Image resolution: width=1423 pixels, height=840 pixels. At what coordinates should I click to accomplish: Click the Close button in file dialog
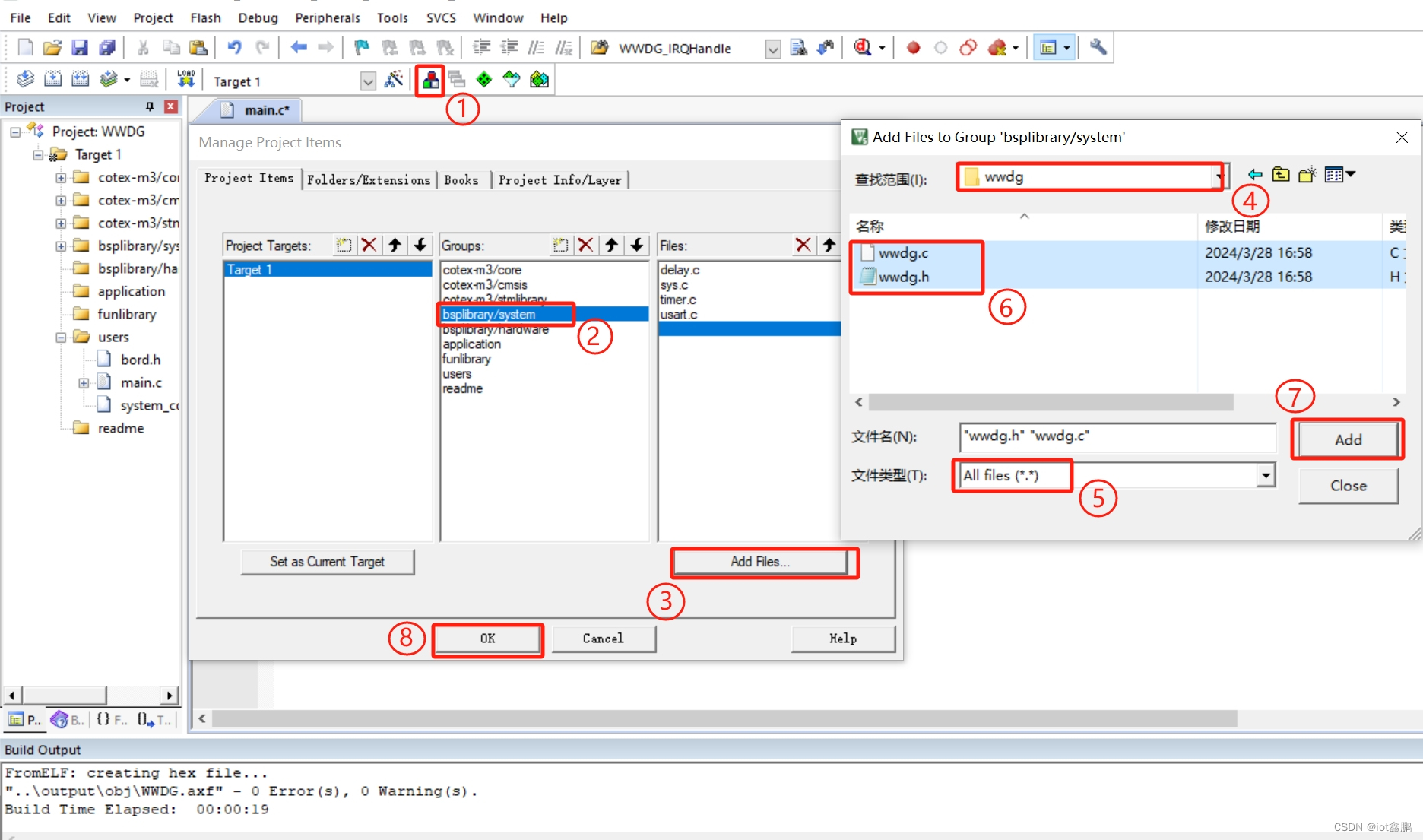[1348, 485]
